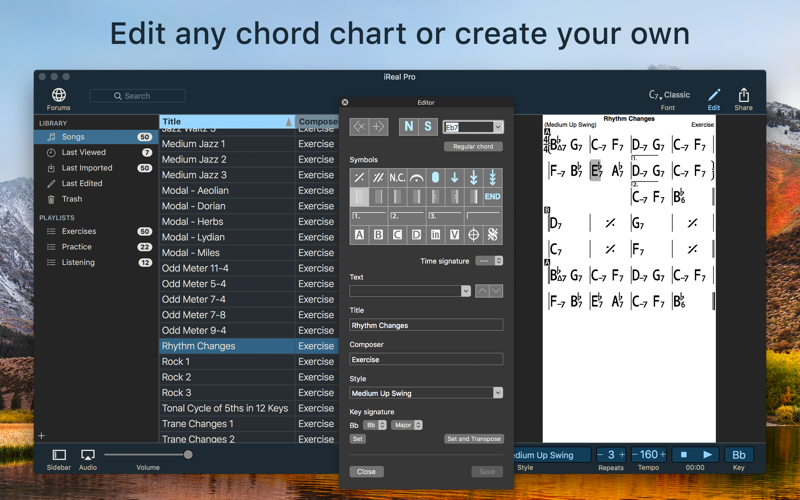Image resolution: width=800 pixels, height=500 pixels.
Task: Select Practice playlist in sidebar
Action: pyautogui.click(x=77, y=247)
